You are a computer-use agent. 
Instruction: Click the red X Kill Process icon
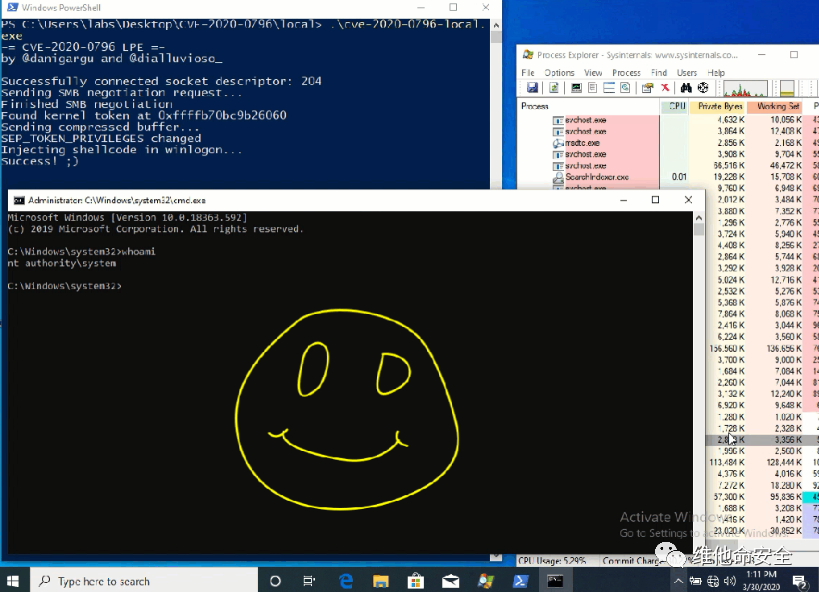(667, 88)
